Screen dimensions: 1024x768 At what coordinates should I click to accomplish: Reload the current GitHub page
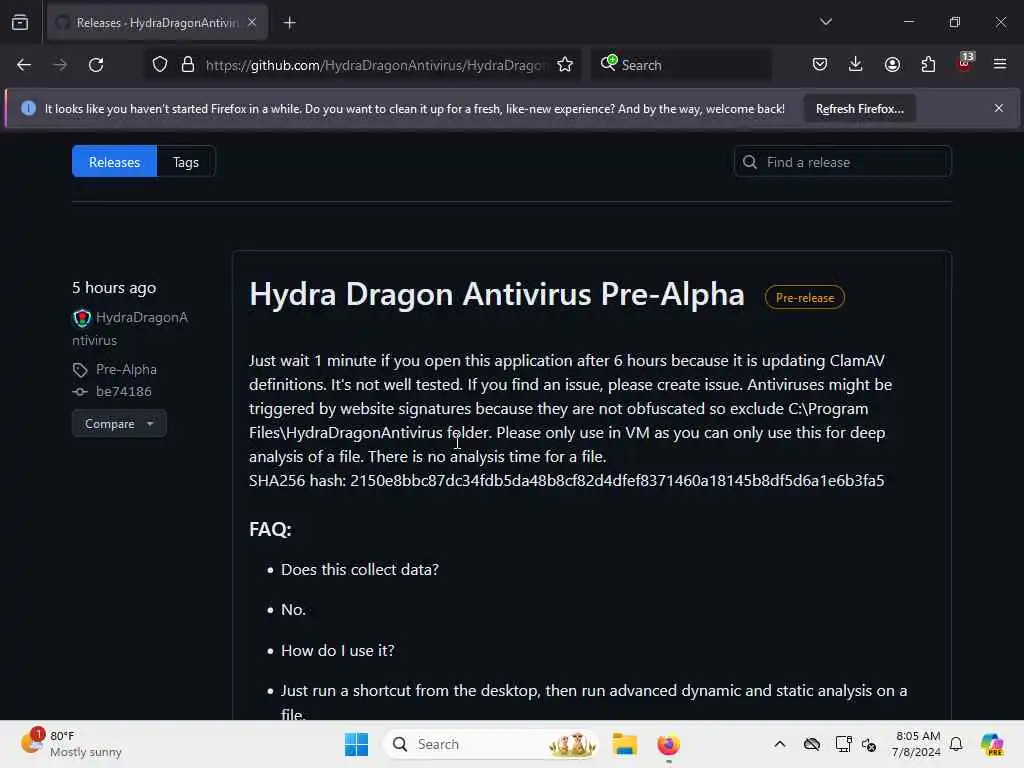(x=96, y=65)
